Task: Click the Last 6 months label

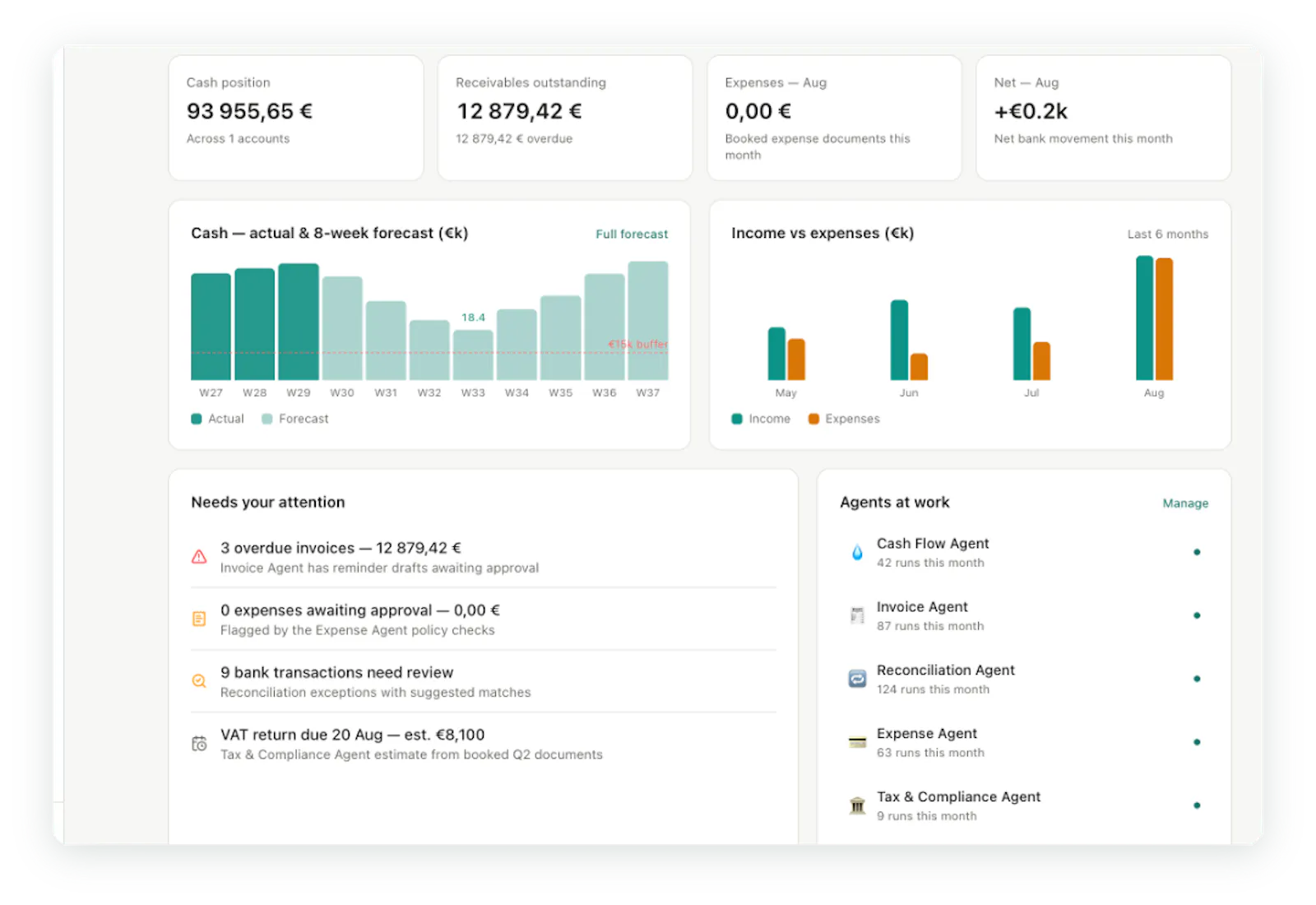Action: tap(1168, 234)
